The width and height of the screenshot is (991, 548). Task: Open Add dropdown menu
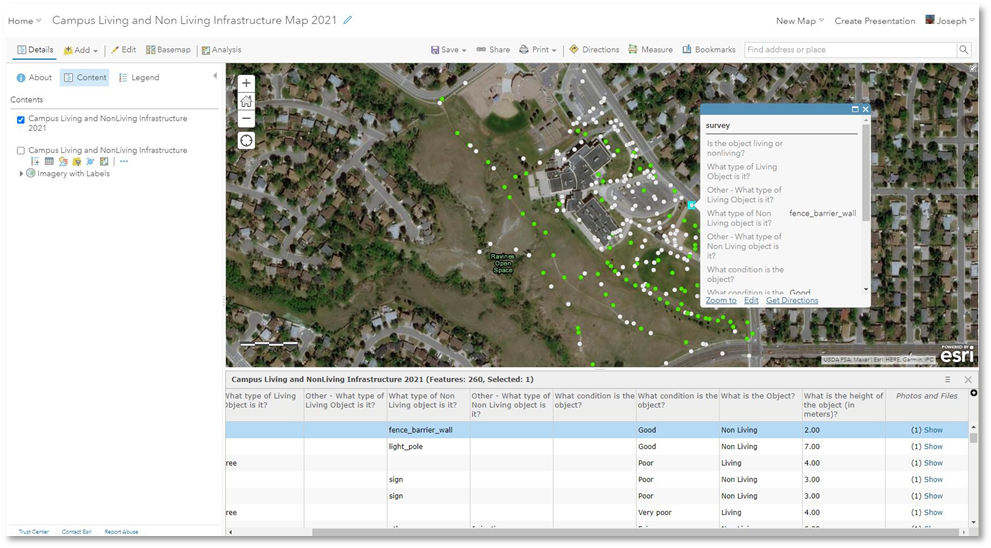click(81, 50)
